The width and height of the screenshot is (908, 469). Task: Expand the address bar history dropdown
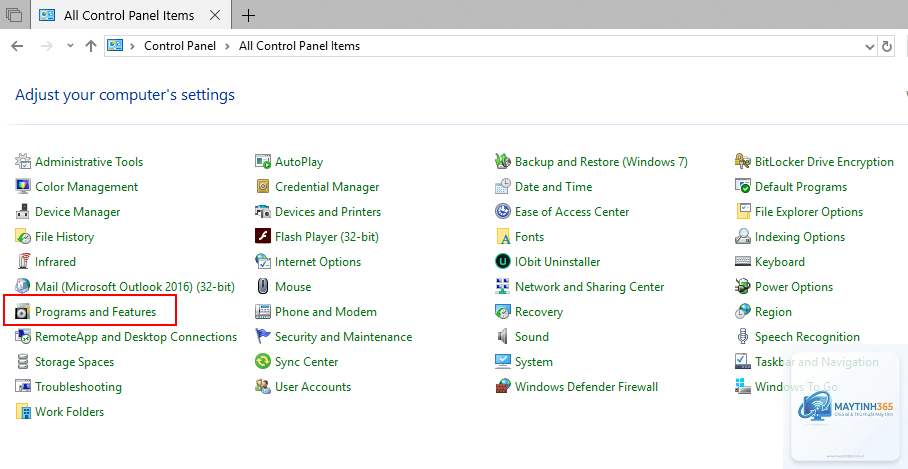point(869,46)
